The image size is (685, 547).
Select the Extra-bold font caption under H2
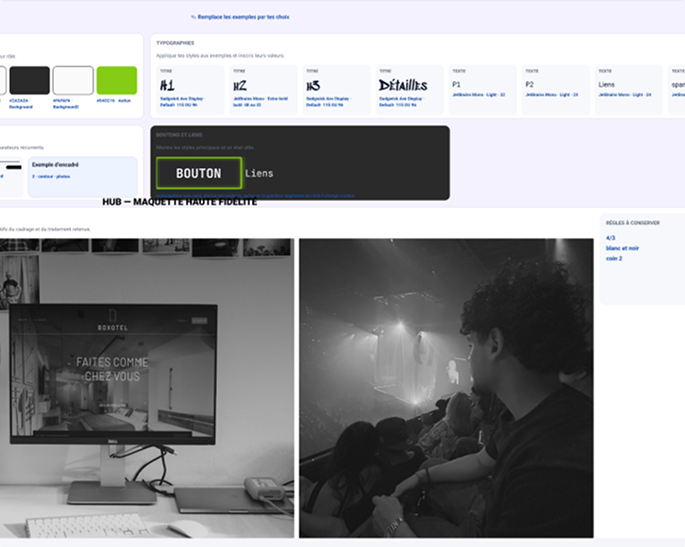point(260,102)
